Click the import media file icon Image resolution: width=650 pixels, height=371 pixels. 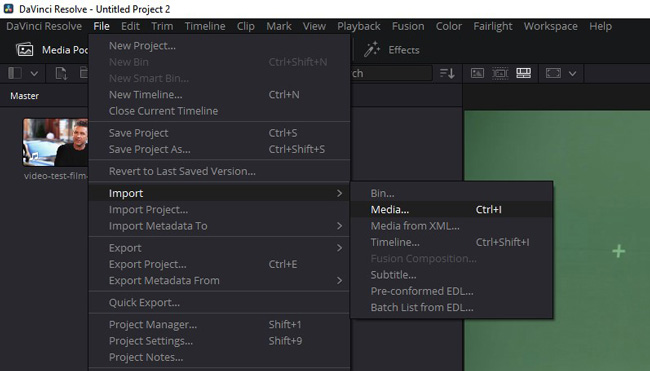click(61, 73)
